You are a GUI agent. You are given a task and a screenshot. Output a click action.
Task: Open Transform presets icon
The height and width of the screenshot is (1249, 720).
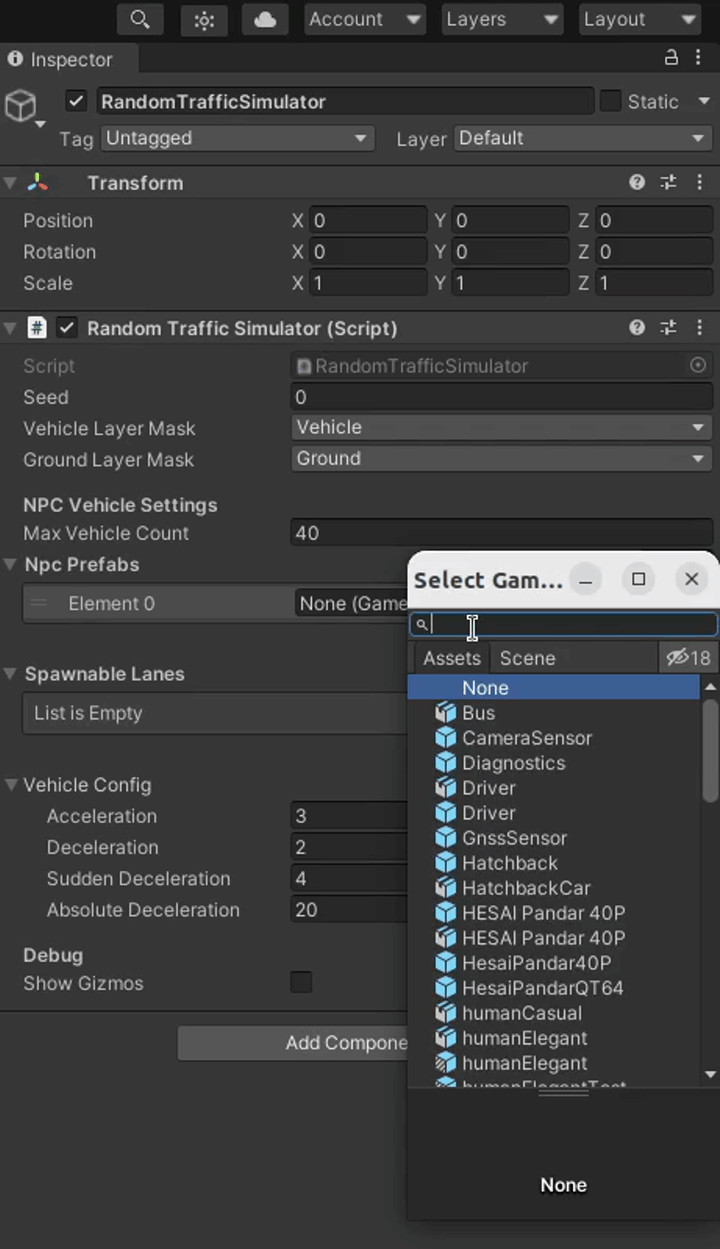point(668,182)
